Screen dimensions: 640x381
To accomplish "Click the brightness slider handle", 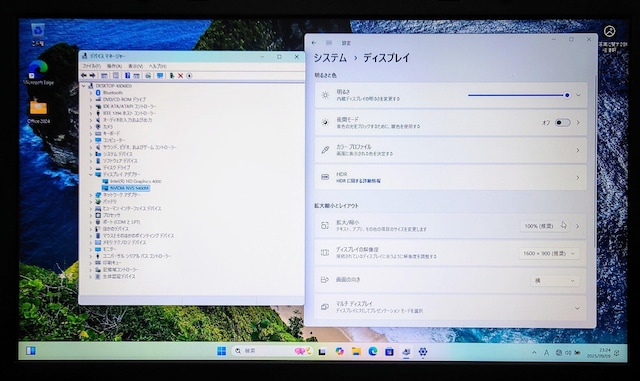I will (567, 95).
